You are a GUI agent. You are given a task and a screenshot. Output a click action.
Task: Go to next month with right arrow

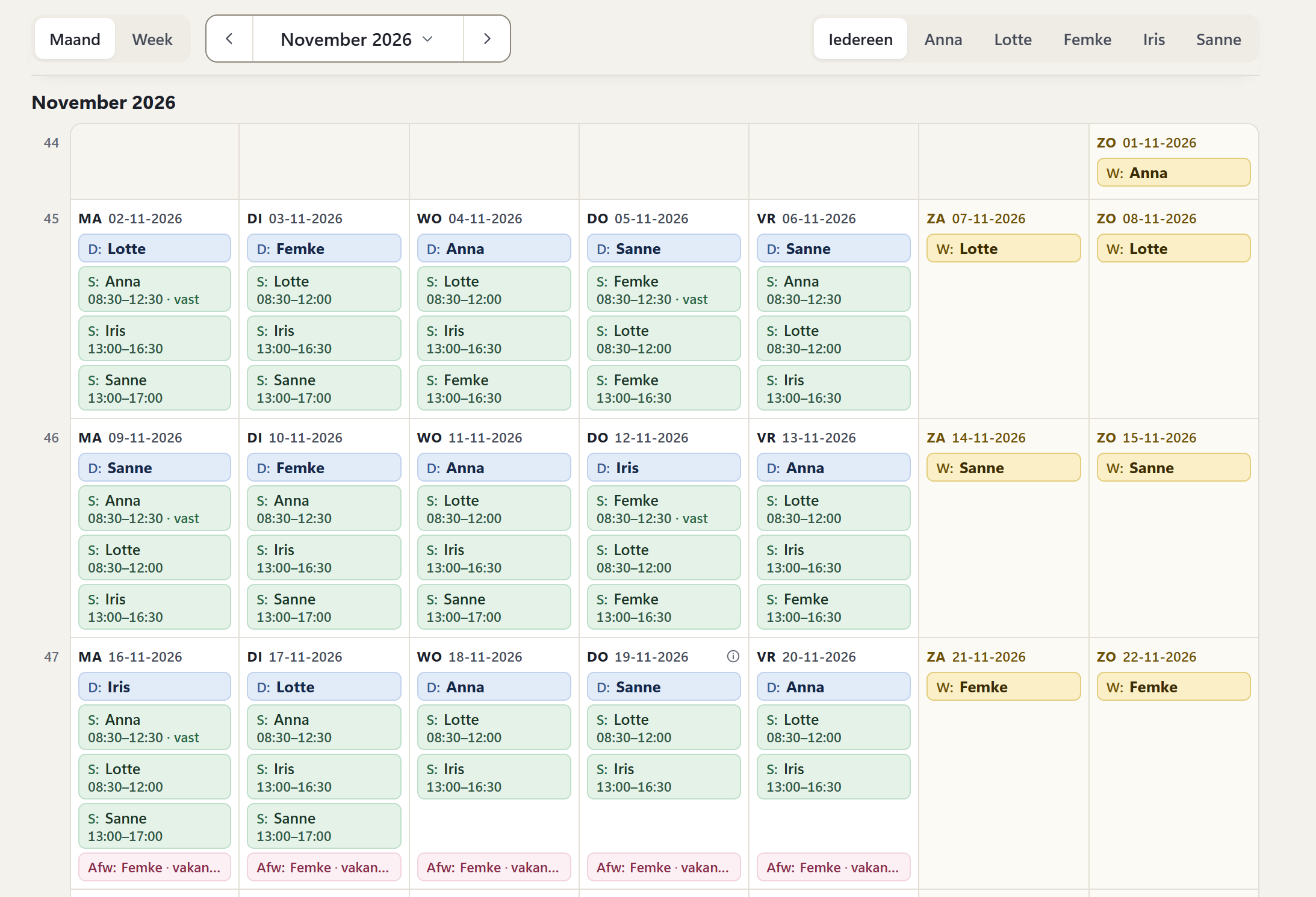[487, 39]
